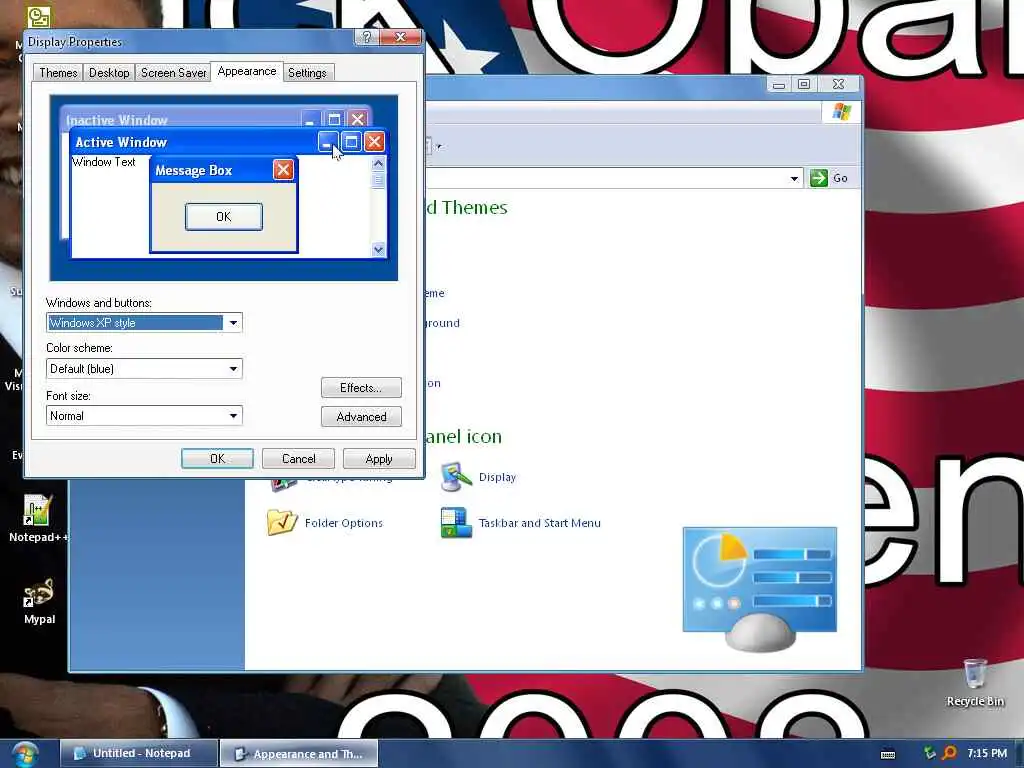Image resolution: width=1024 pixels, height=768 pixels.
Task: Click the taskbar clock 7:15 PM
Action: (987, 753)
